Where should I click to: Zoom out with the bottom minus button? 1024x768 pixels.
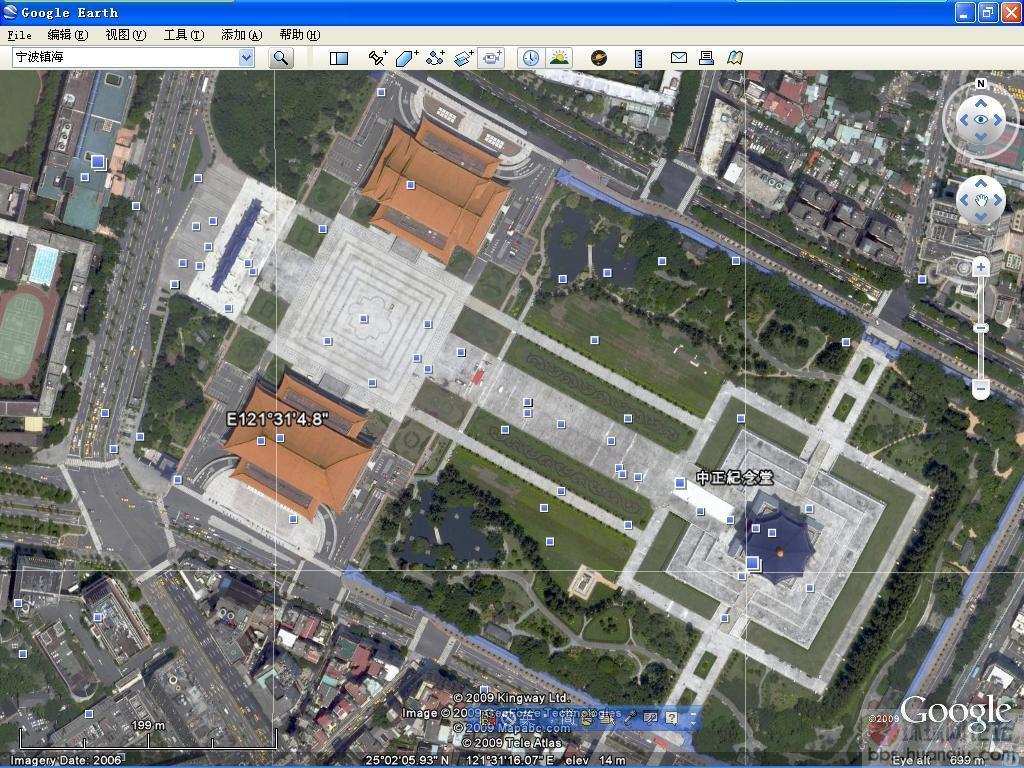click(x=980, y=389)
